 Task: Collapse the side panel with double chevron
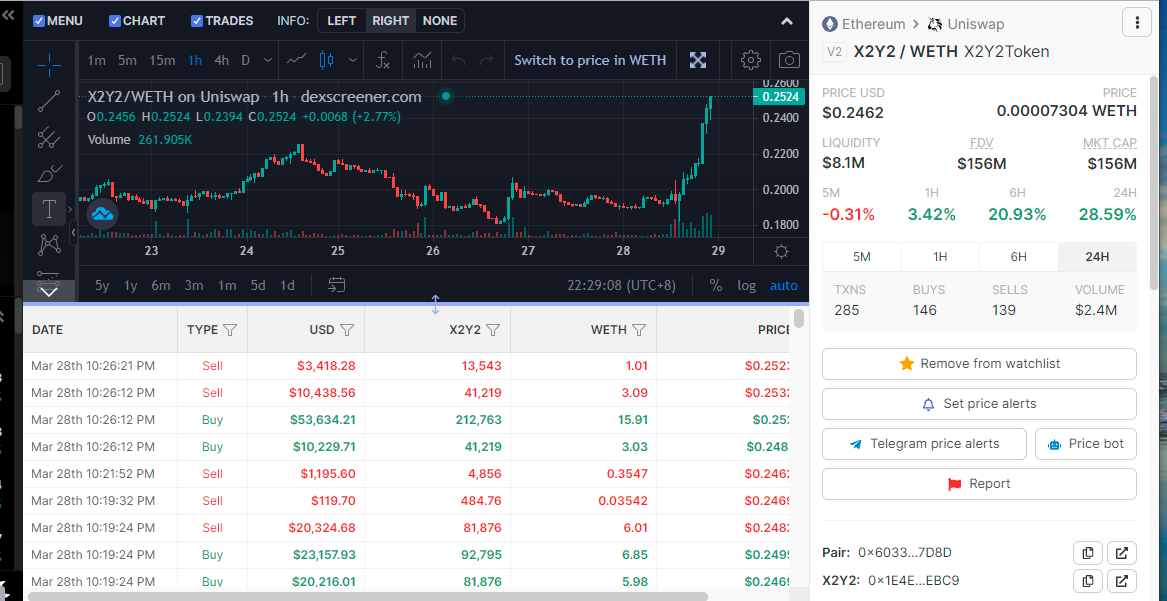tap(8, 15)
